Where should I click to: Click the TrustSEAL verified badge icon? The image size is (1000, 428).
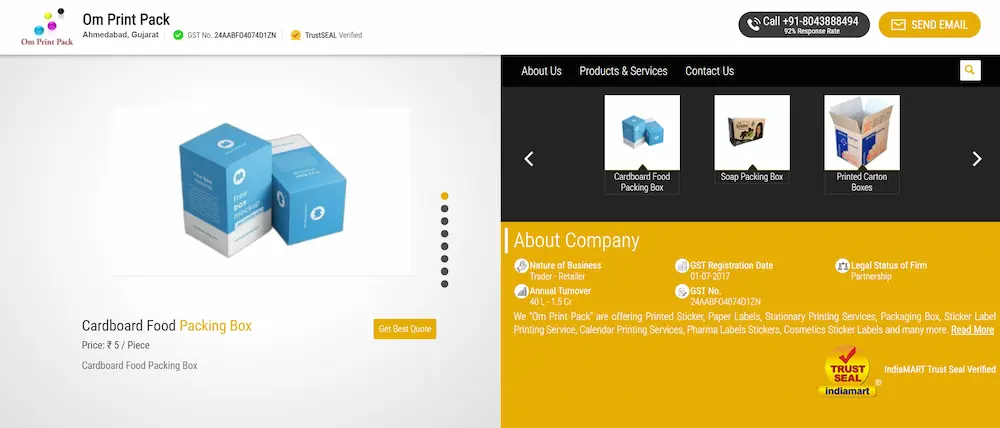click(295, 35)
